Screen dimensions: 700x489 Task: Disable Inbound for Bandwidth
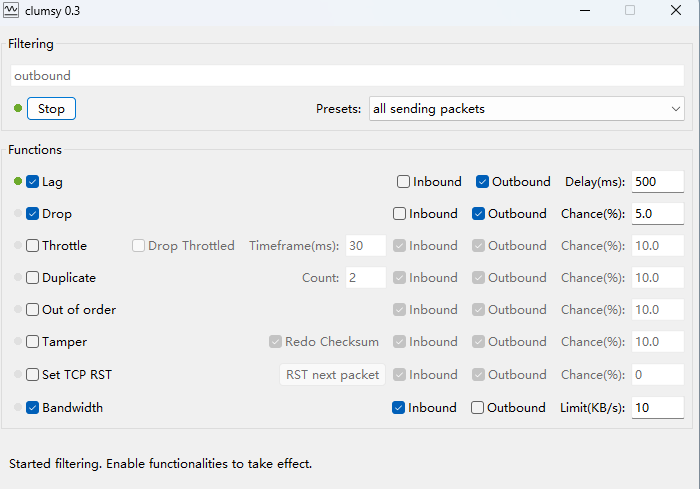(398, 408)
